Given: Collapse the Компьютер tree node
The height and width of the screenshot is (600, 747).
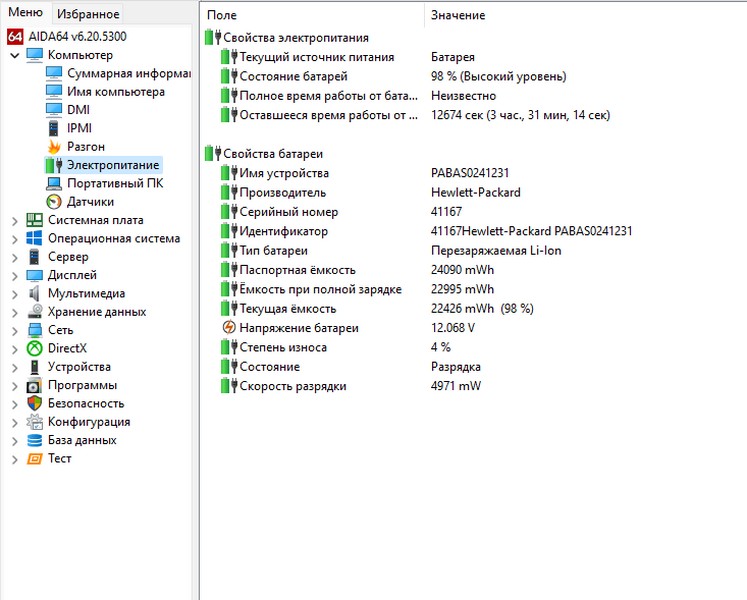Looking at the screenshot, I should point(14,56).
